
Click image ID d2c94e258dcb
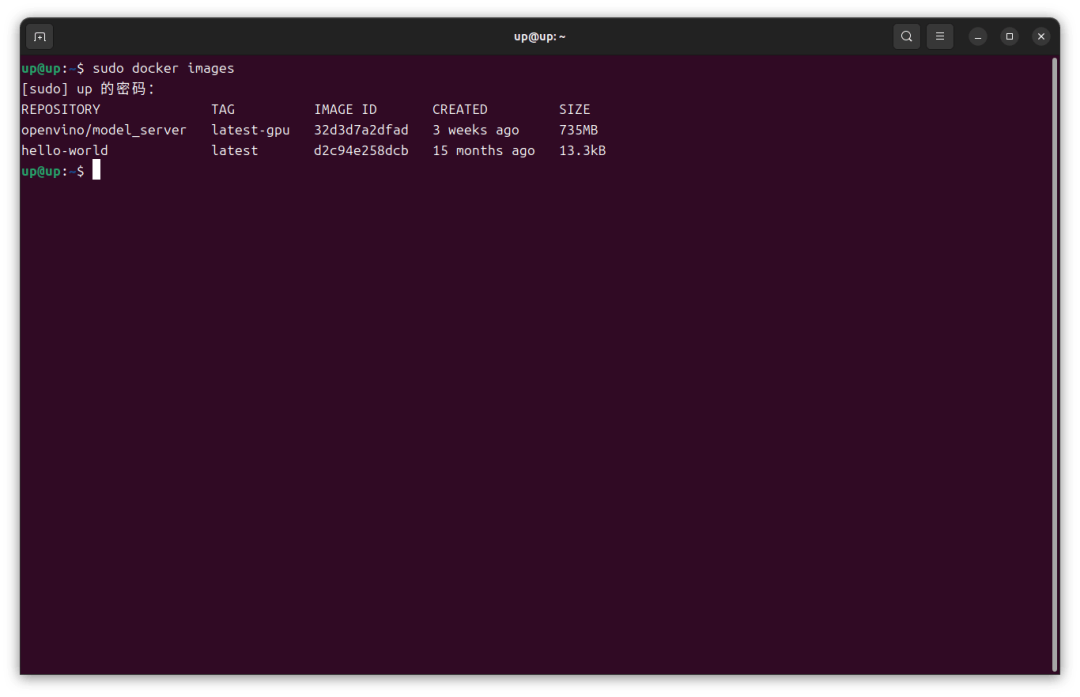point(361,150)
